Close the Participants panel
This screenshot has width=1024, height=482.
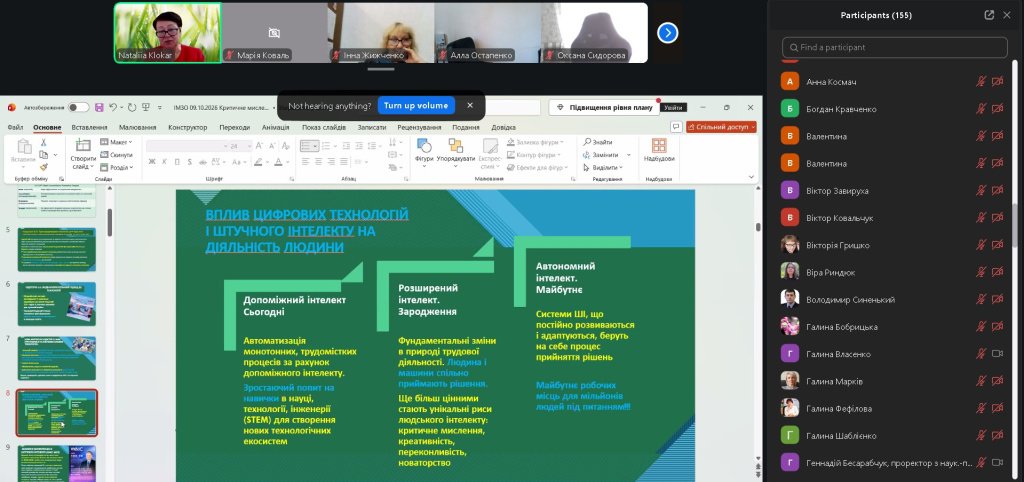tap(1007, 15)
